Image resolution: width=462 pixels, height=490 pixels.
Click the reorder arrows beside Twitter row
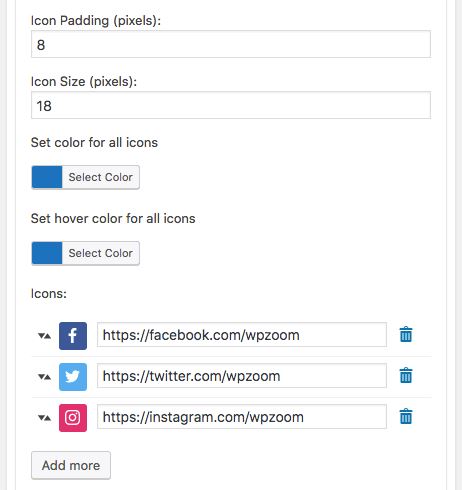point(44,377)
